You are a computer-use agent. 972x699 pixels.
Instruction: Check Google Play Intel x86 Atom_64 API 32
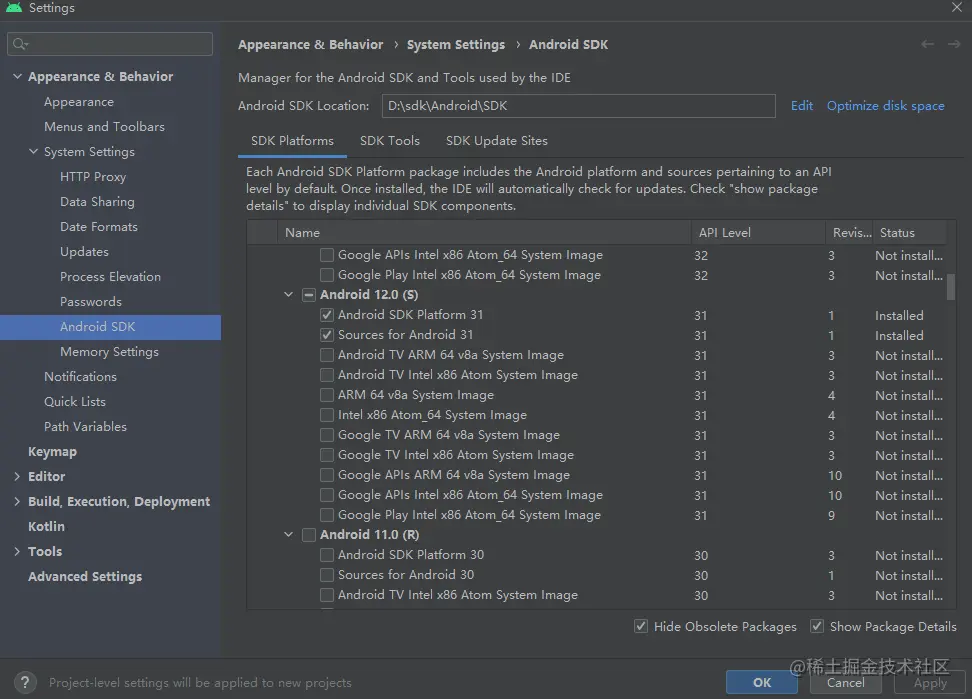(x=327, y=275)
